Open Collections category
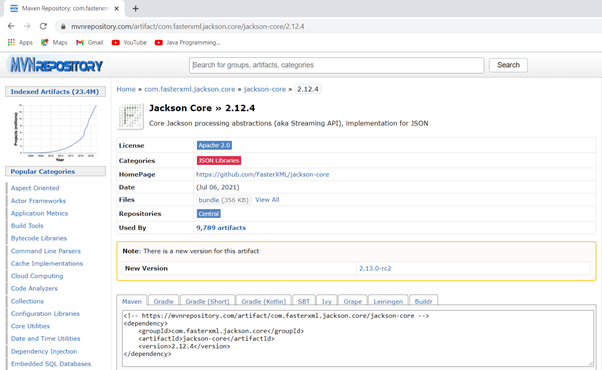 pyautogui.click(x=27, y=301)
